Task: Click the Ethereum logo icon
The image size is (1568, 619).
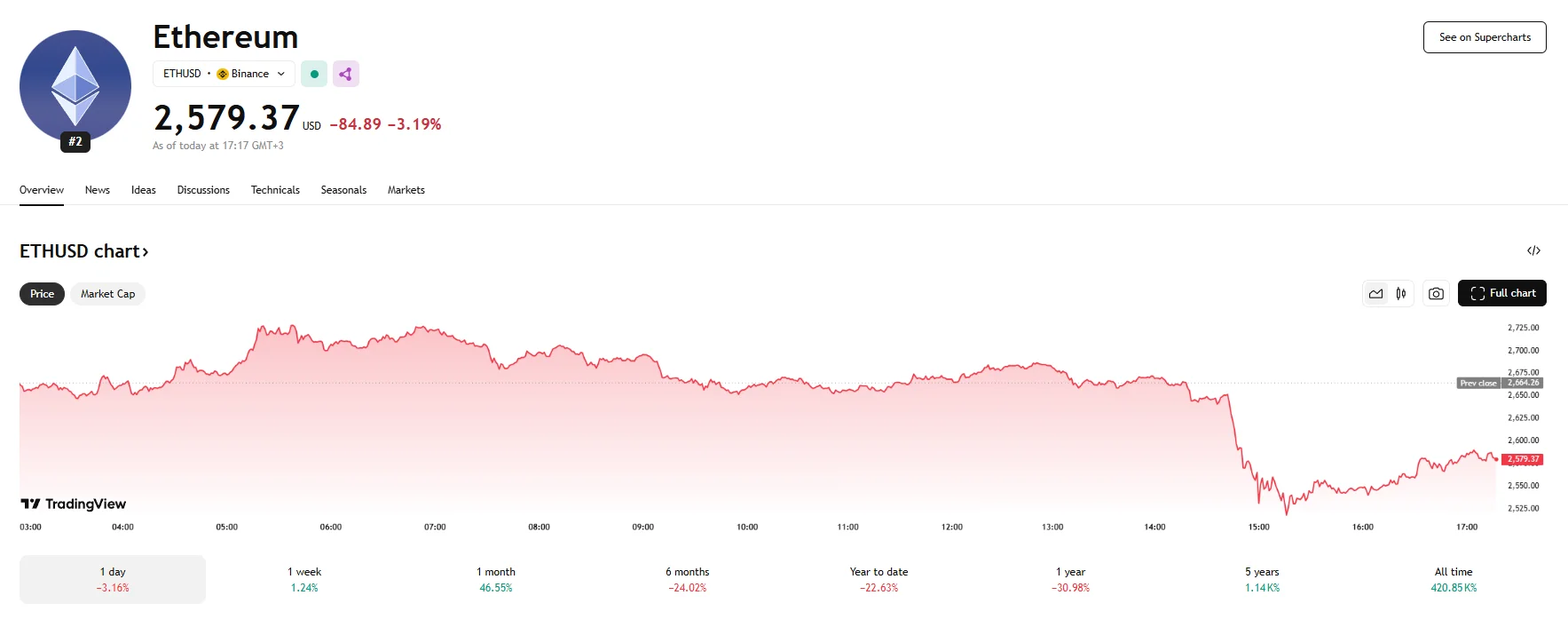Action: tap(75, 86)
